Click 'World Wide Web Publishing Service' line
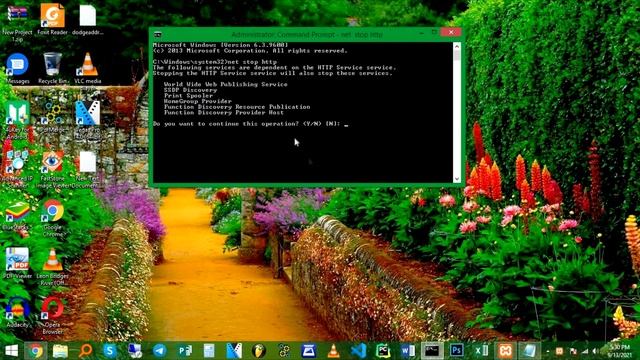This screenshot has height=360, width=640. [226, 84]
